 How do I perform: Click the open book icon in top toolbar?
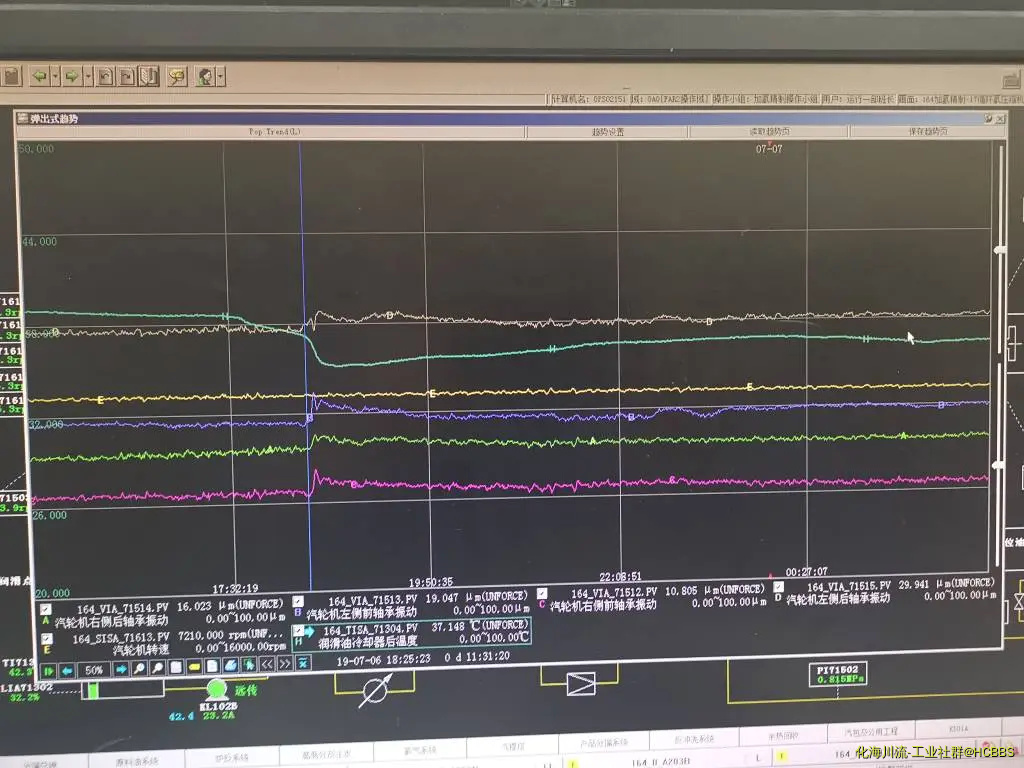click(148, 76)
